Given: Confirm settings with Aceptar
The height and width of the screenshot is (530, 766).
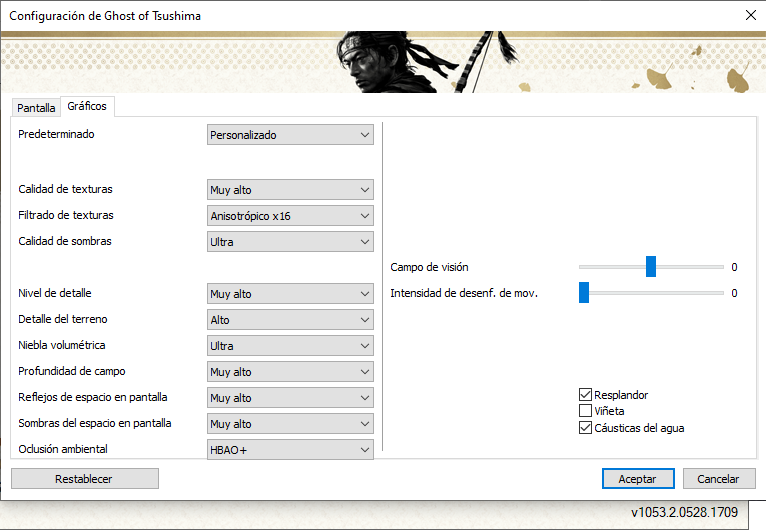Looking at the screenshot, I should coord(638,479).
